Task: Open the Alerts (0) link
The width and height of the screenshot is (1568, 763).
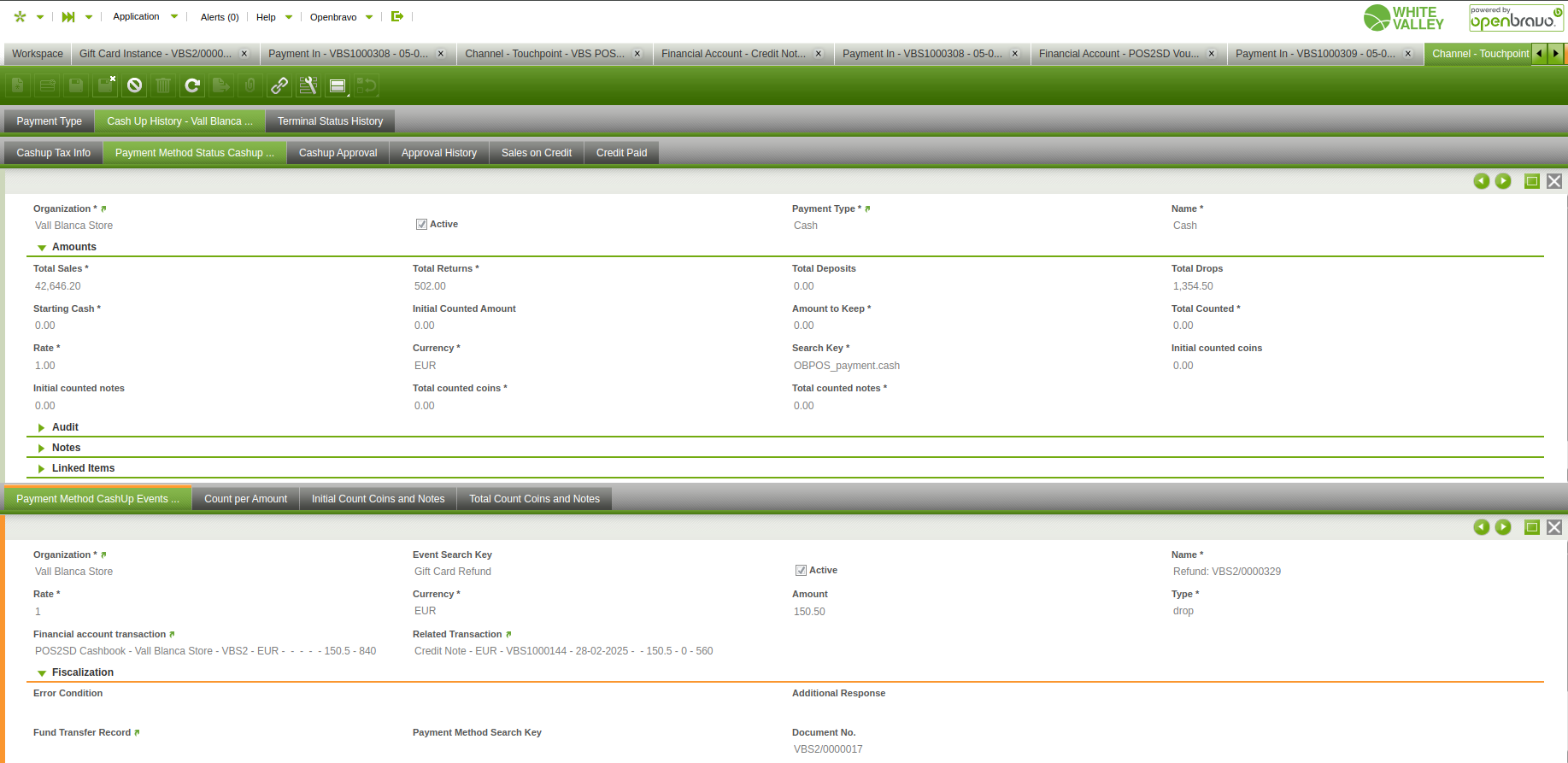Action: 220,17
